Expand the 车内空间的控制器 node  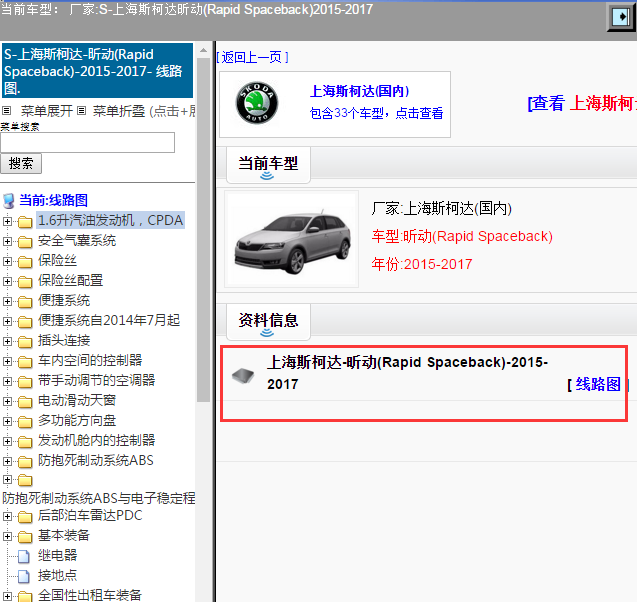[7, 361]
